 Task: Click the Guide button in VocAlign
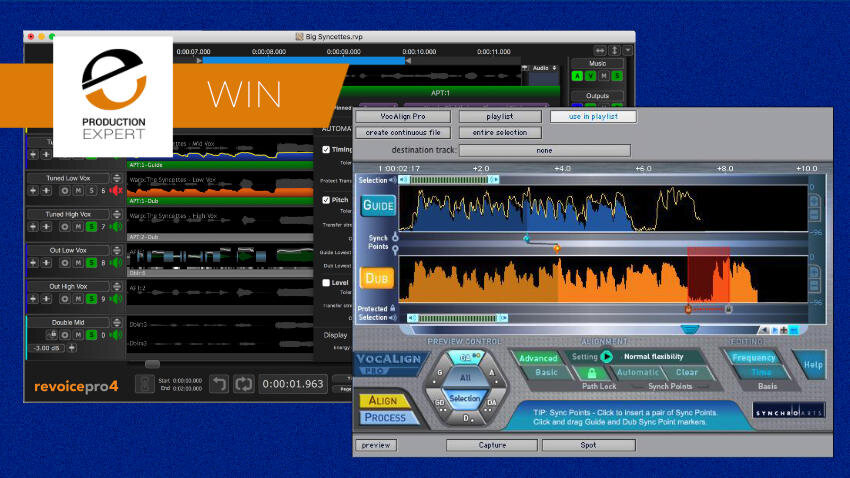378,206
